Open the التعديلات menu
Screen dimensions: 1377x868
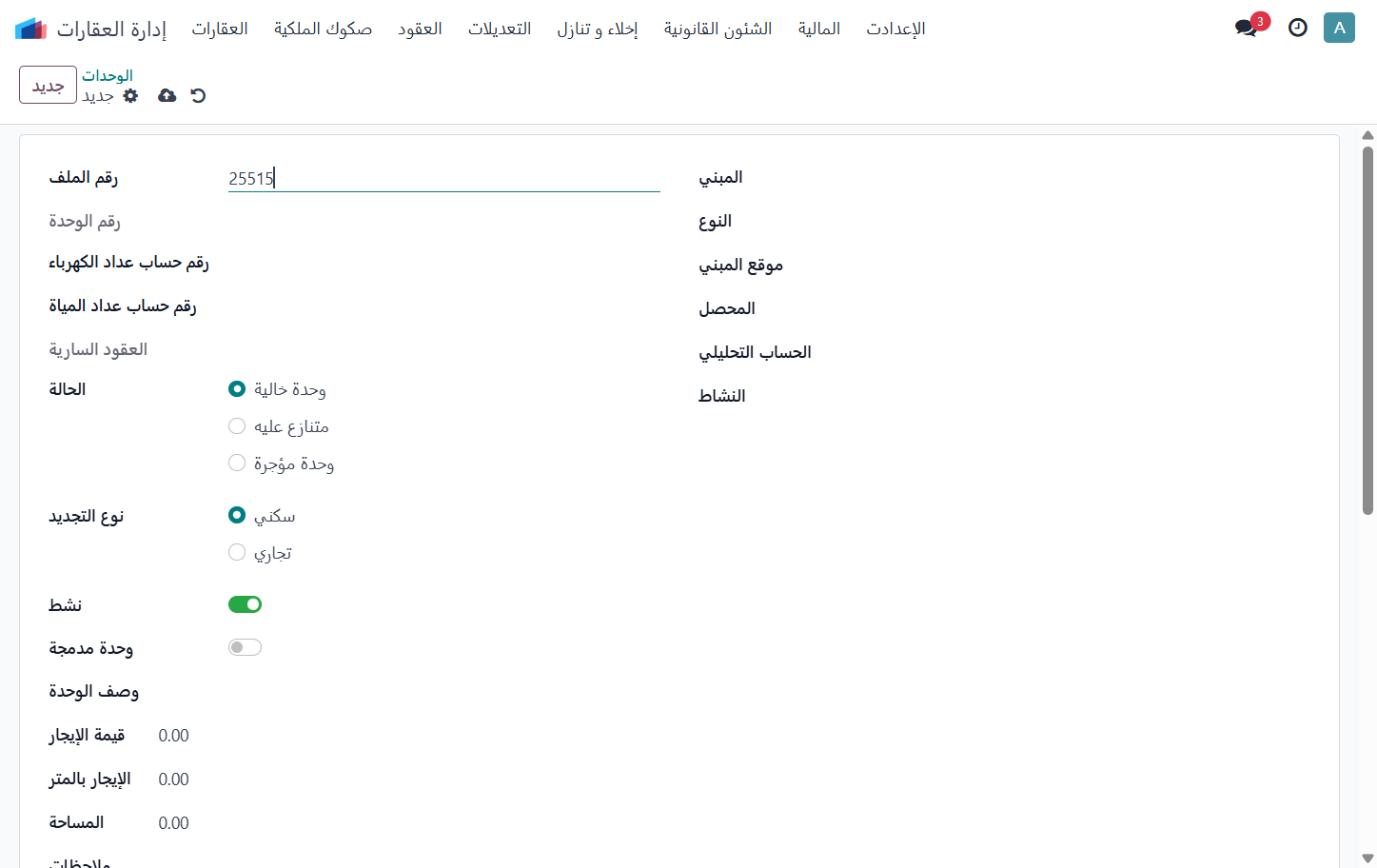(500, 29)
